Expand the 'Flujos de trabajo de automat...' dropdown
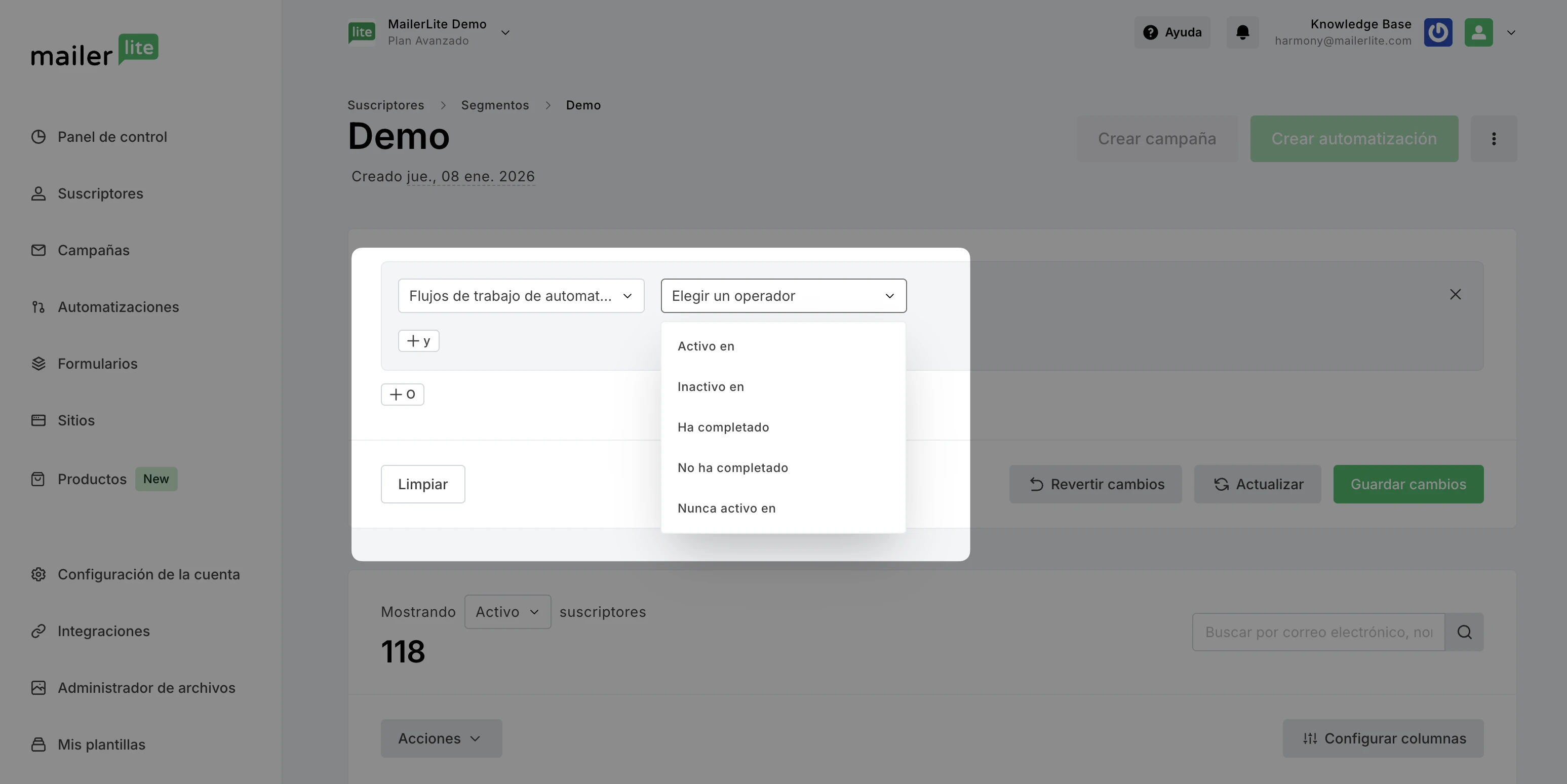The height and width of the screenshot is (784, 1567). click(x=521, y=296)
